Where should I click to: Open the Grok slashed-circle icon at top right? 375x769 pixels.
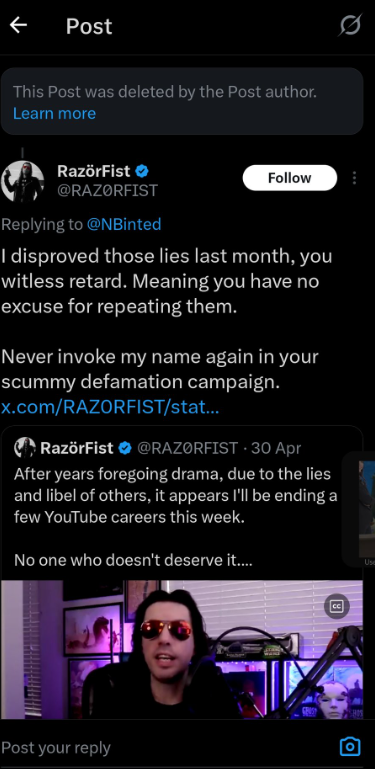[350, 25]
